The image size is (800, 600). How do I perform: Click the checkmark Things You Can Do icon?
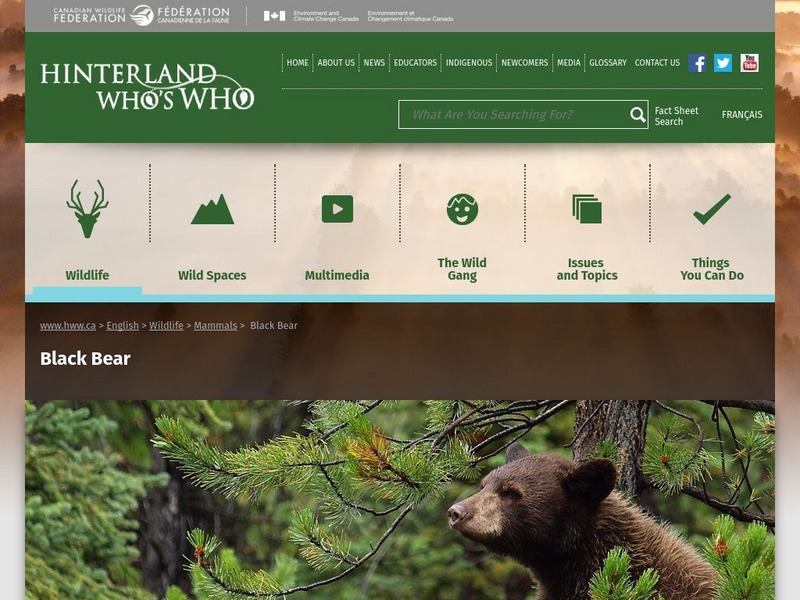tap(712, 209)
